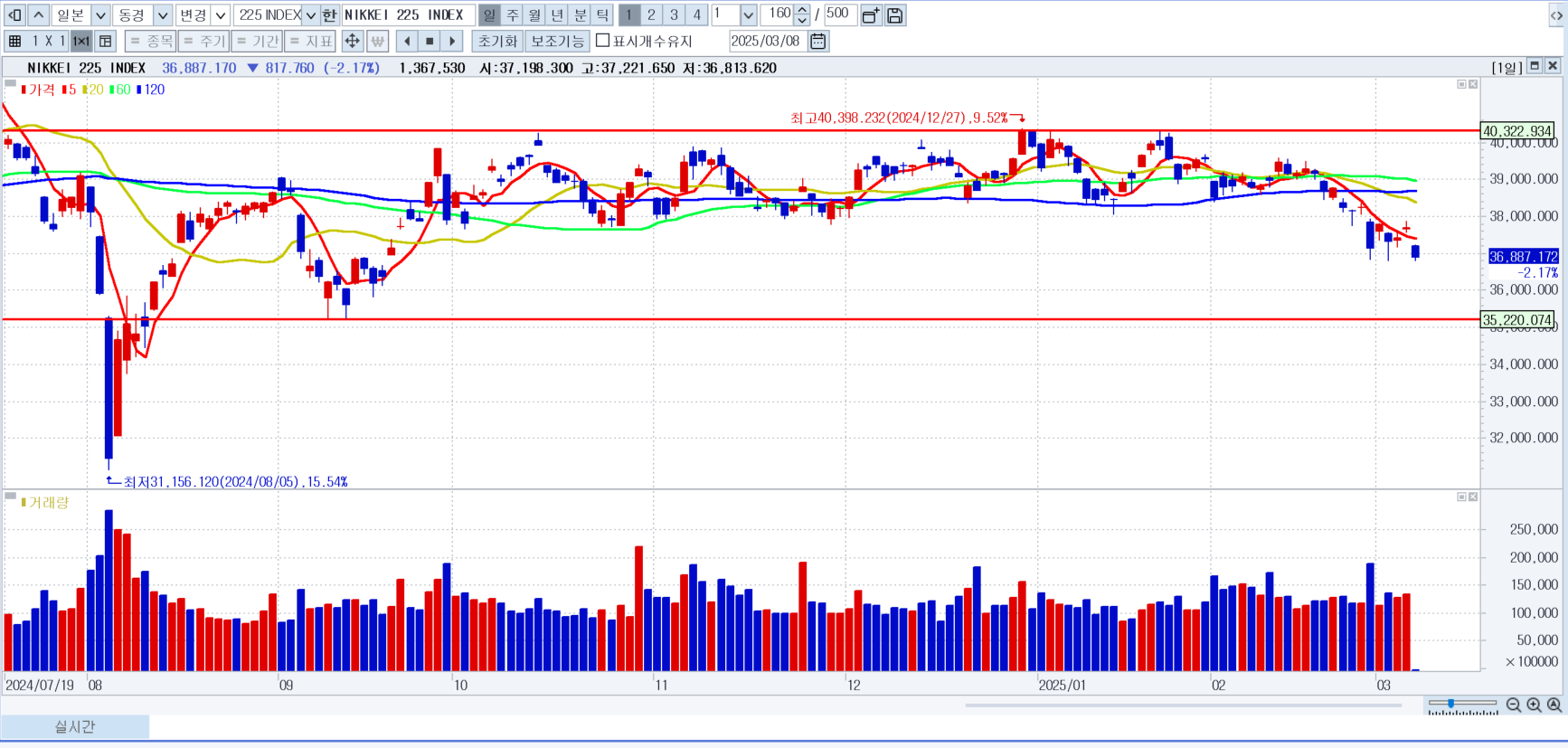Click the 120-day moving average legend
Image resolution: width=1568 pixels, height=748 pixels.
[x=150, y=90]
